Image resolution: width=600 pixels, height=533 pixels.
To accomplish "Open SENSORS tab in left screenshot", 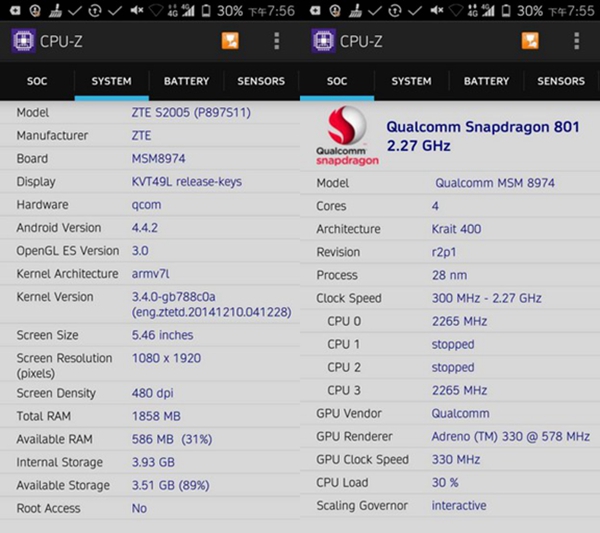I will [261, 81].
